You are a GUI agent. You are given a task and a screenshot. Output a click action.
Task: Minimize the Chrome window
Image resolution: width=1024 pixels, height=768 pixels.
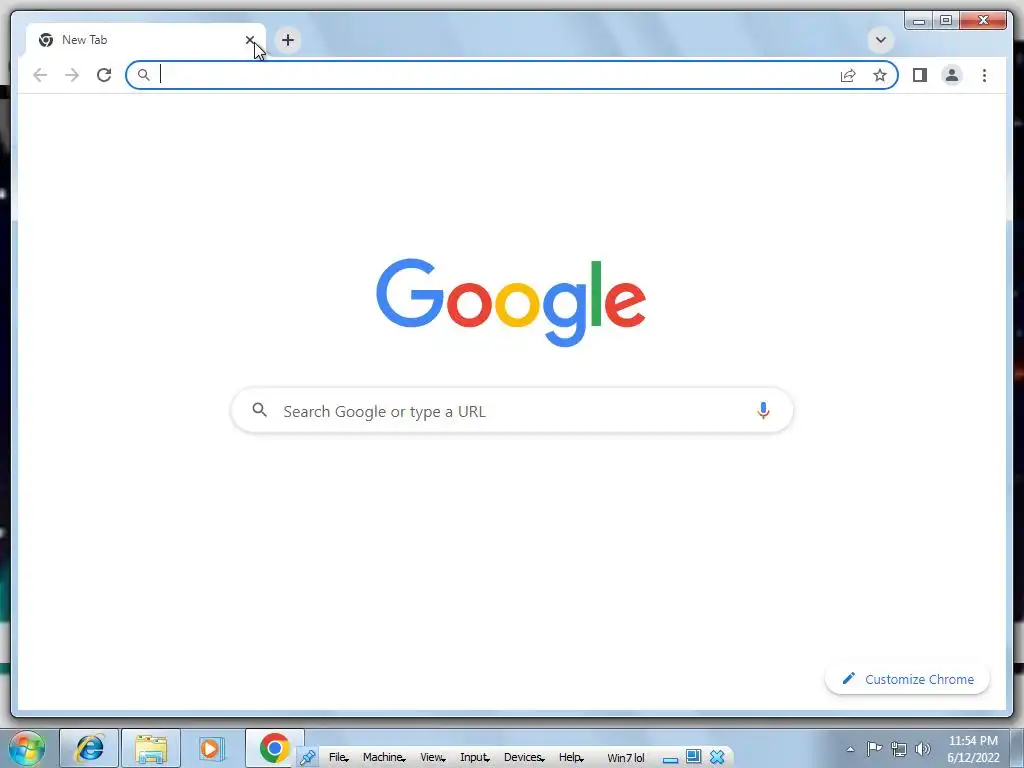click(x=918, y=21)
